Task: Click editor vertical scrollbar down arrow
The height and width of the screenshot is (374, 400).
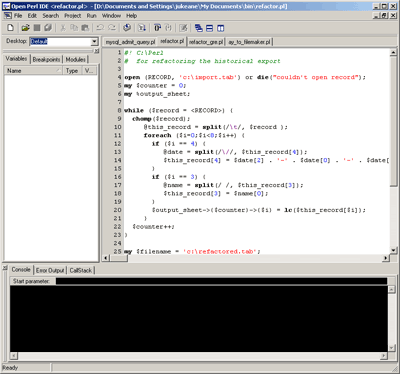Action: point(393,250)
